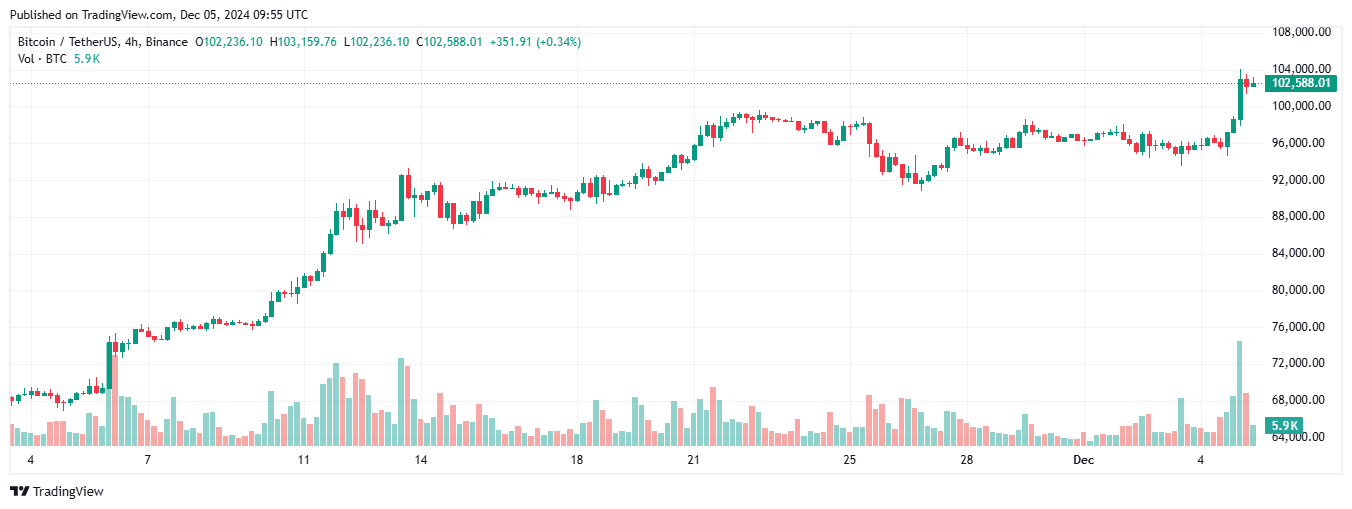Click the 104,000.00 price axis label
The height and width of the screenshot is (509, 1352).
click(1300, 69)
